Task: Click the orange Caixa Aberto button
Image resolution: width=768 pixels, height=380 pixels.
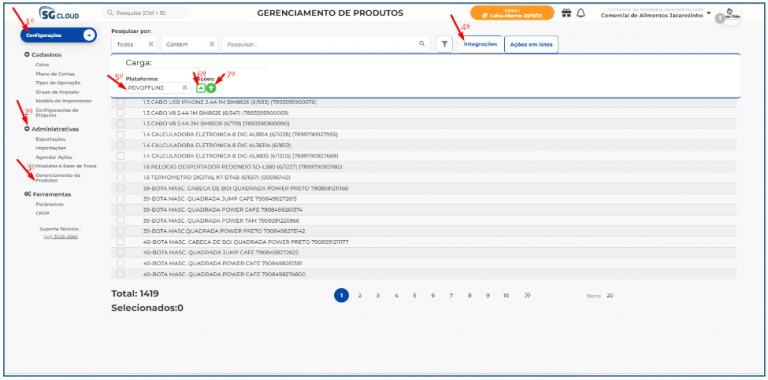Action: point(512,13)
